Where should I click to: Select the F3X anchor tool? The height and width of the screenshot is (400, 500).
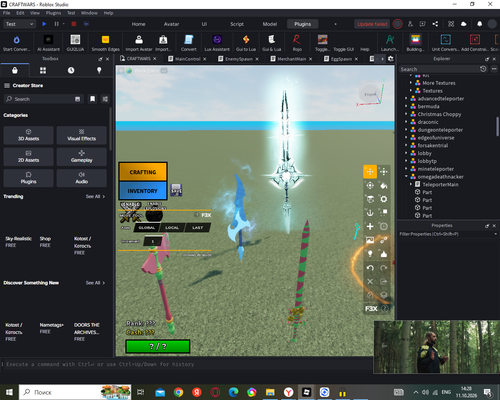(x=370, y=213)
